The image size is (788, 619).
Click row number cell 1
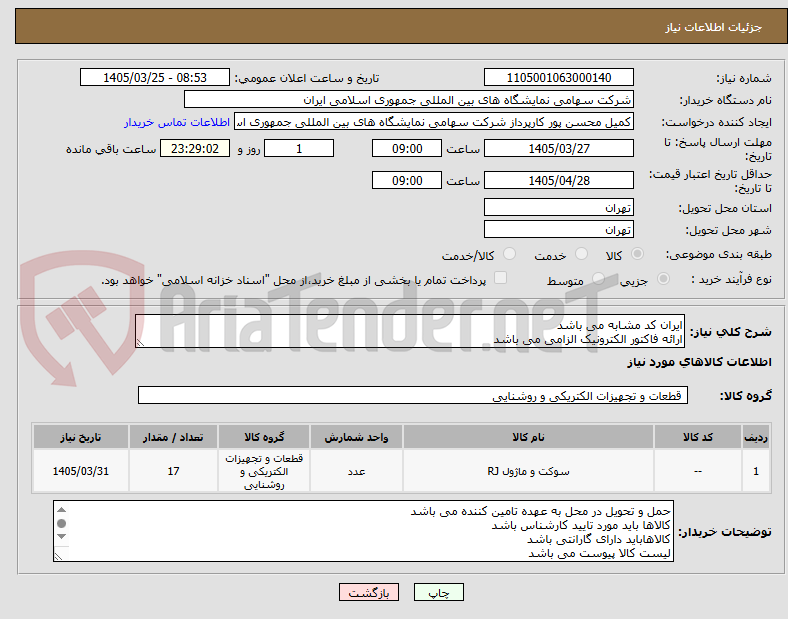tap(756, 471)
